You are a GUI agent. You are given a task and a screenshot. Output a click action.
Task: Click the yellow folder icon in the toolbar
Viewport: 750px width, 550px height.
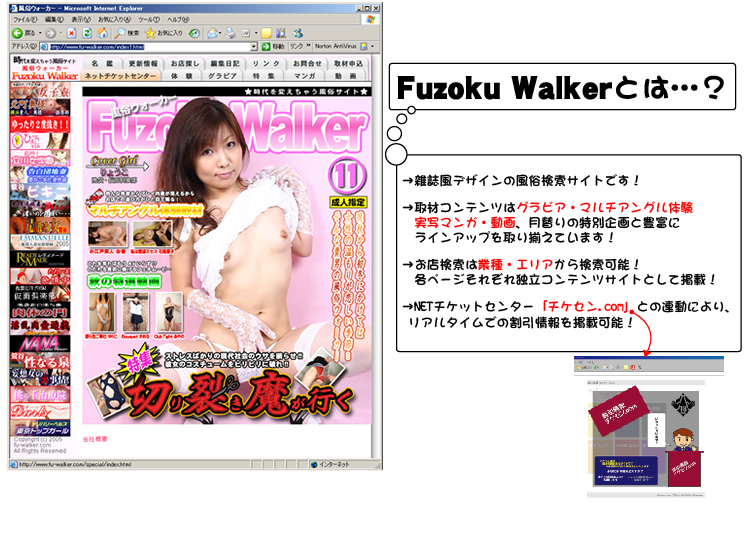click(266, 33)
